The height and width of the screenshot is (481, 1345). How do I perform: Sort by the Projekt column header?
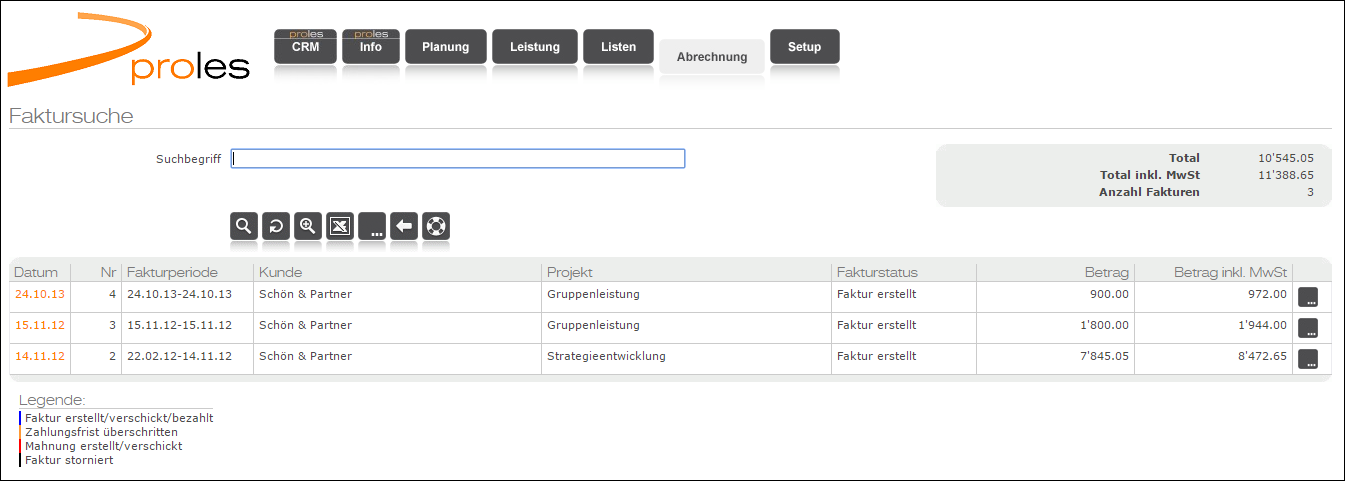point(570,272)
